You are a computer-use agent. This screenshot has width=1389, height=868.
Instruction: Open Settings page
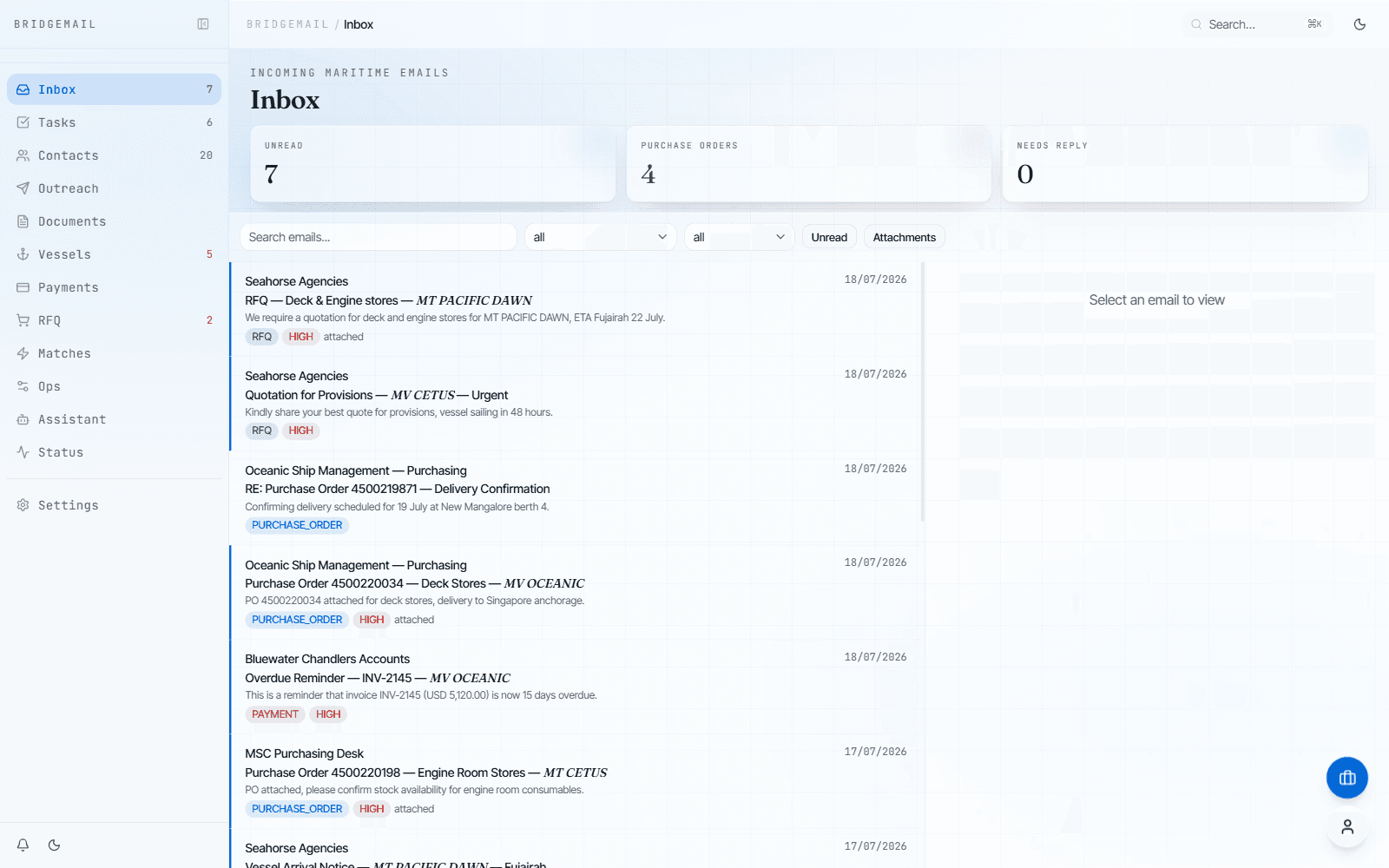pos(114,505)
